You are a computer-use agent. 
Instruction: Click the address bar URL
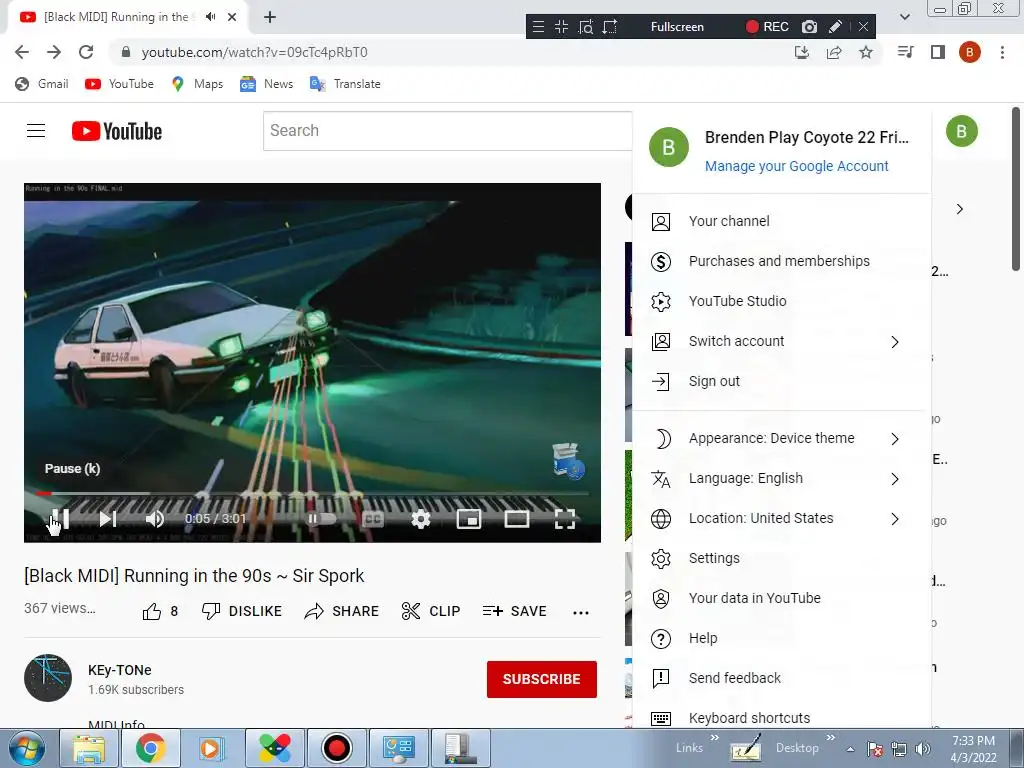pos(254,52)
